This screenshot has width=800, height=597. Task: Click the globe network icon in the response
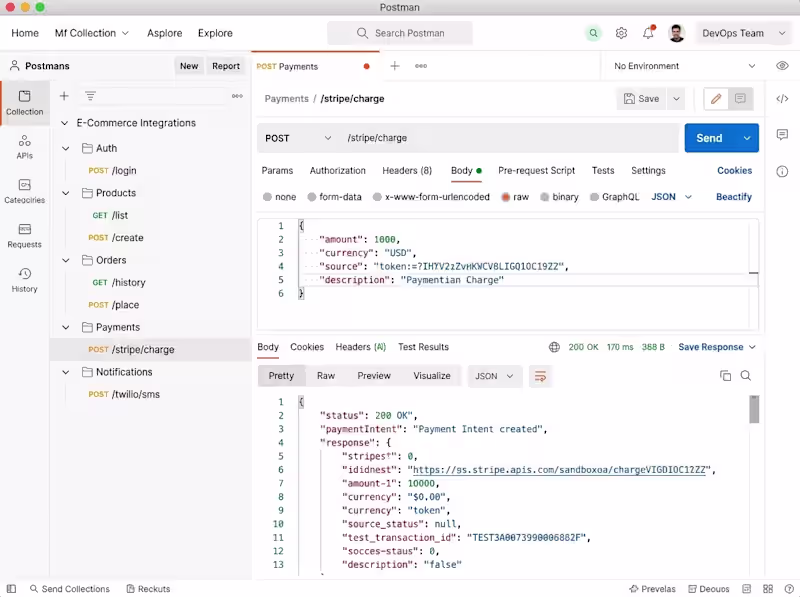[554, 347]
